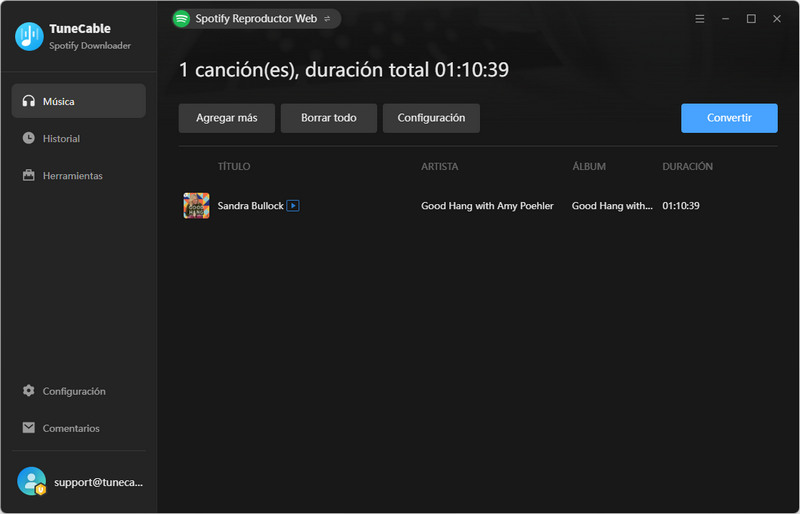Open the Comentarios section

tap(79, 428)
